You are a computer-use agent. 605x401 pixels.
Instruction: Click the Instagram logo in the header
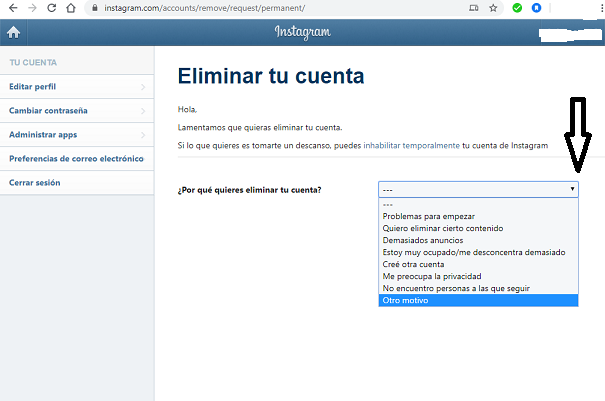tap(302, 32)
